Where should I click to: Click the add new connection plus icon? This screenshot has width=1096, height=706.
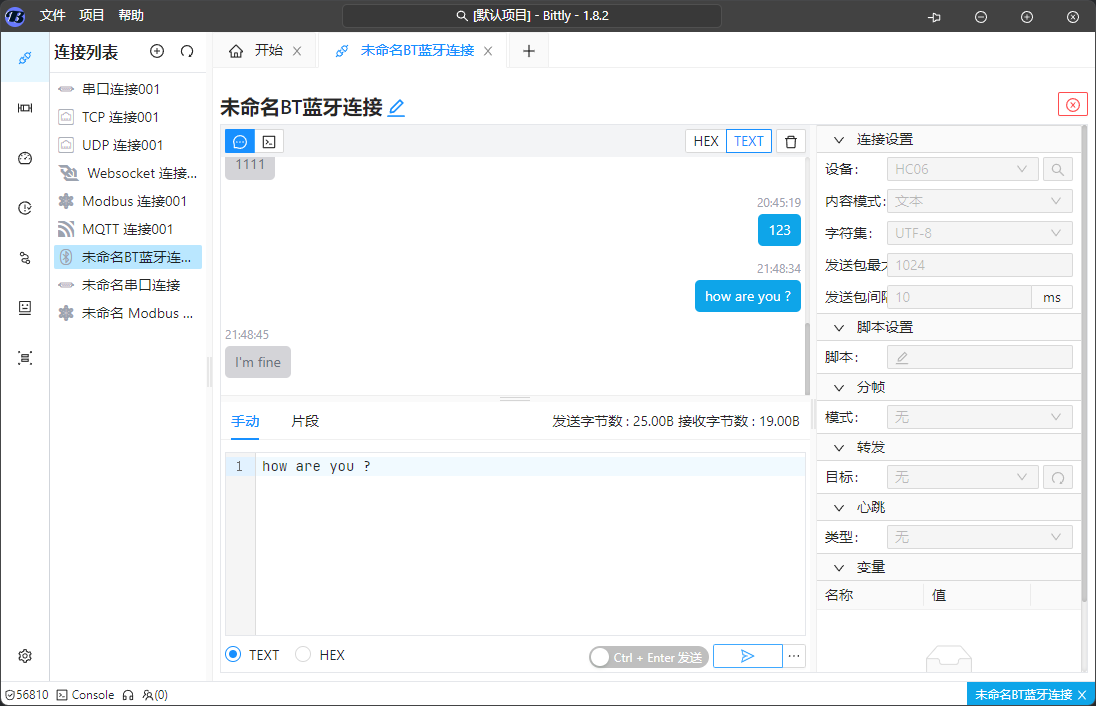pyautogui.click(x=157, y=52)
